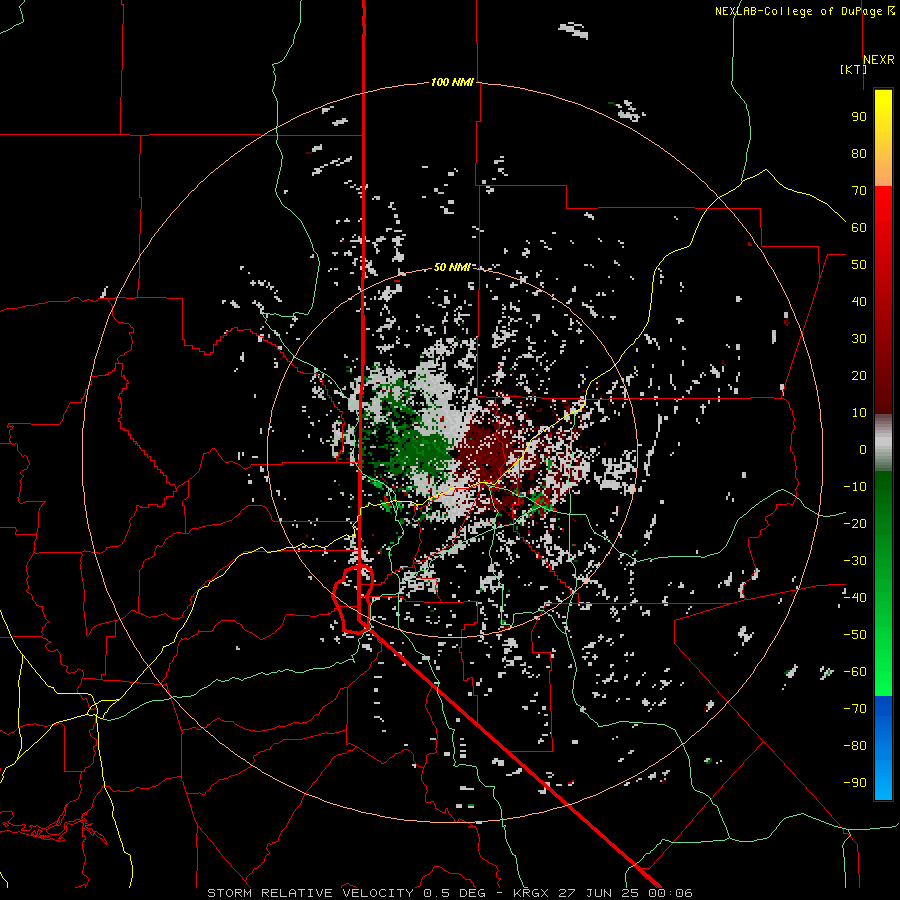The image size is (900, 900).
Task: Click the Storm Relative Velocity caption at bottom
Action: coord(449,893)
